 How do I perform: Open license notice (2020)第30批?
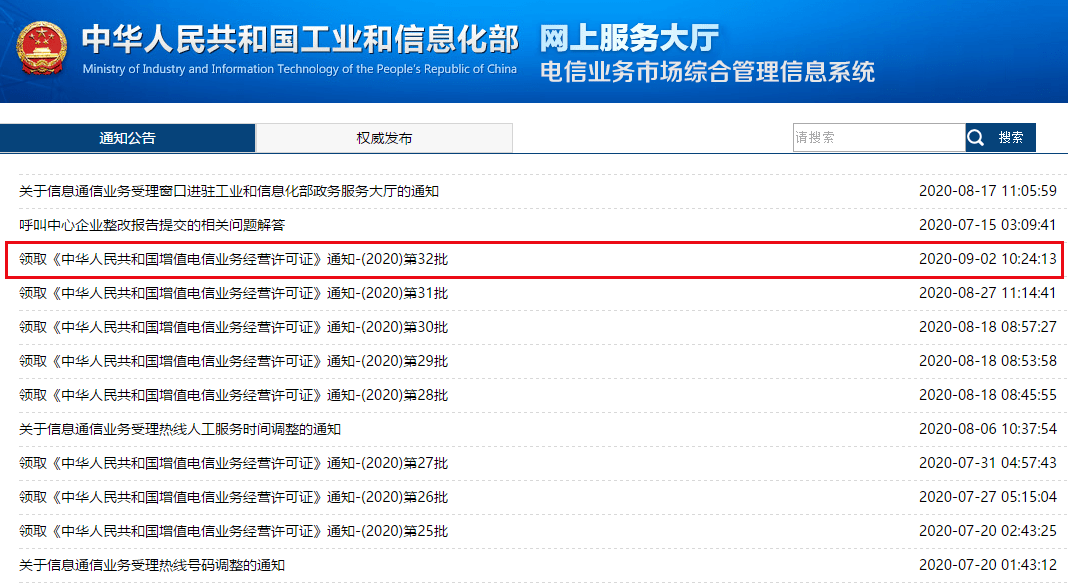coord(234,327)
